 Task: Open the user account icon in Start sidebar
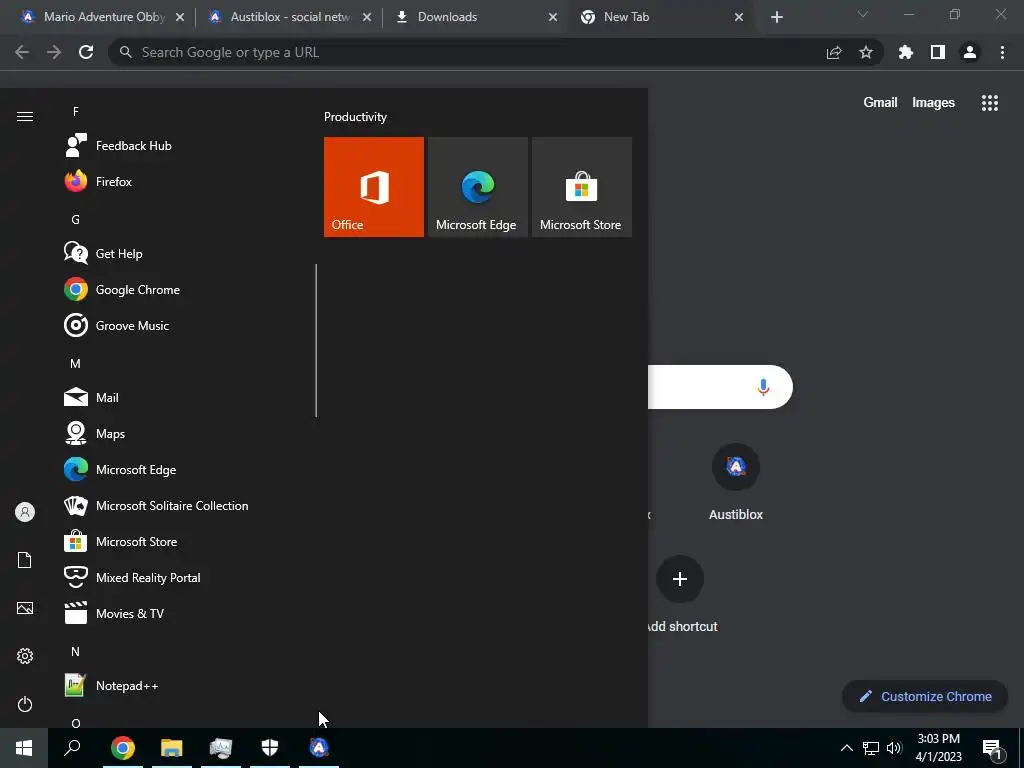(x=25, y=512)
